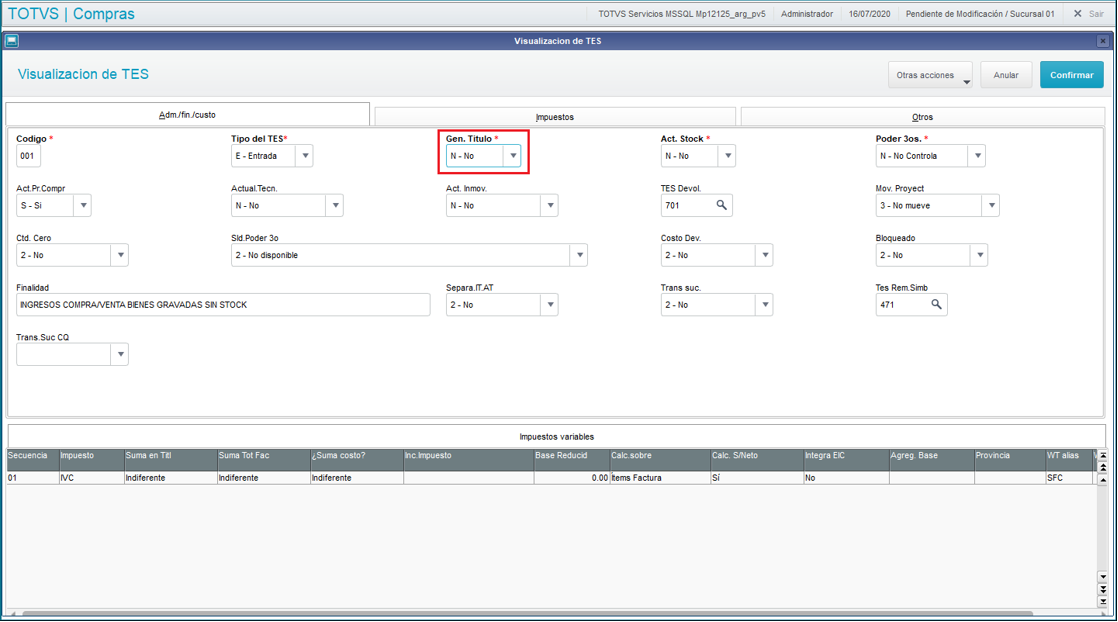Click the TES Devol. search magnifier icon
This screenshot has width=1118, height=622.
coord(722,205)
